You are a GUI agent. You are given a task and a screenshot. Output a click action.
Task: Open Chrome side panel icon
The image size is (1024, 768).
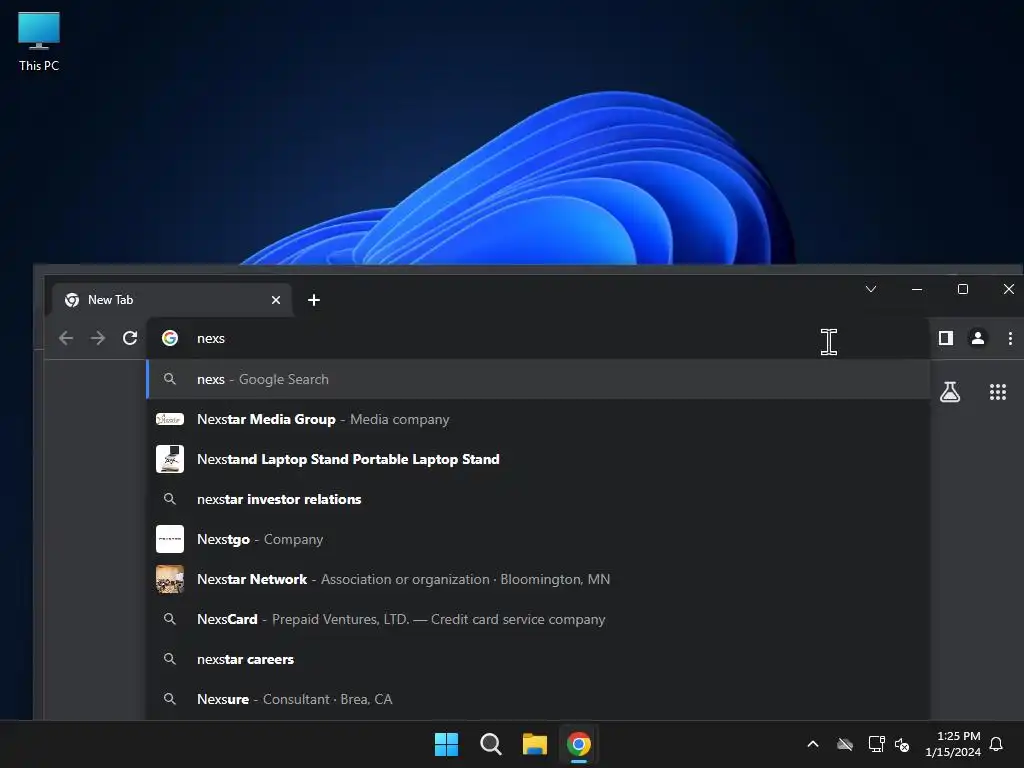(x=946, y=338)
